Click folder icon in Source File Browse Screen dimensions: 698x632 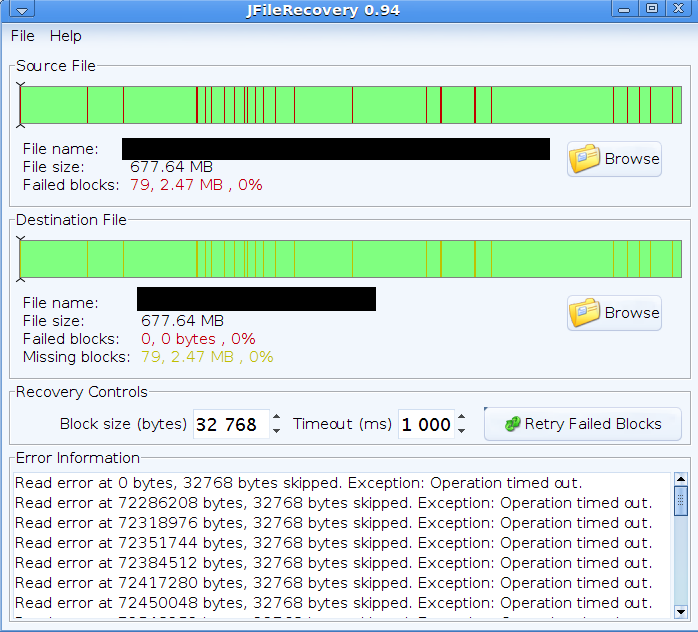tap(584, 158)
